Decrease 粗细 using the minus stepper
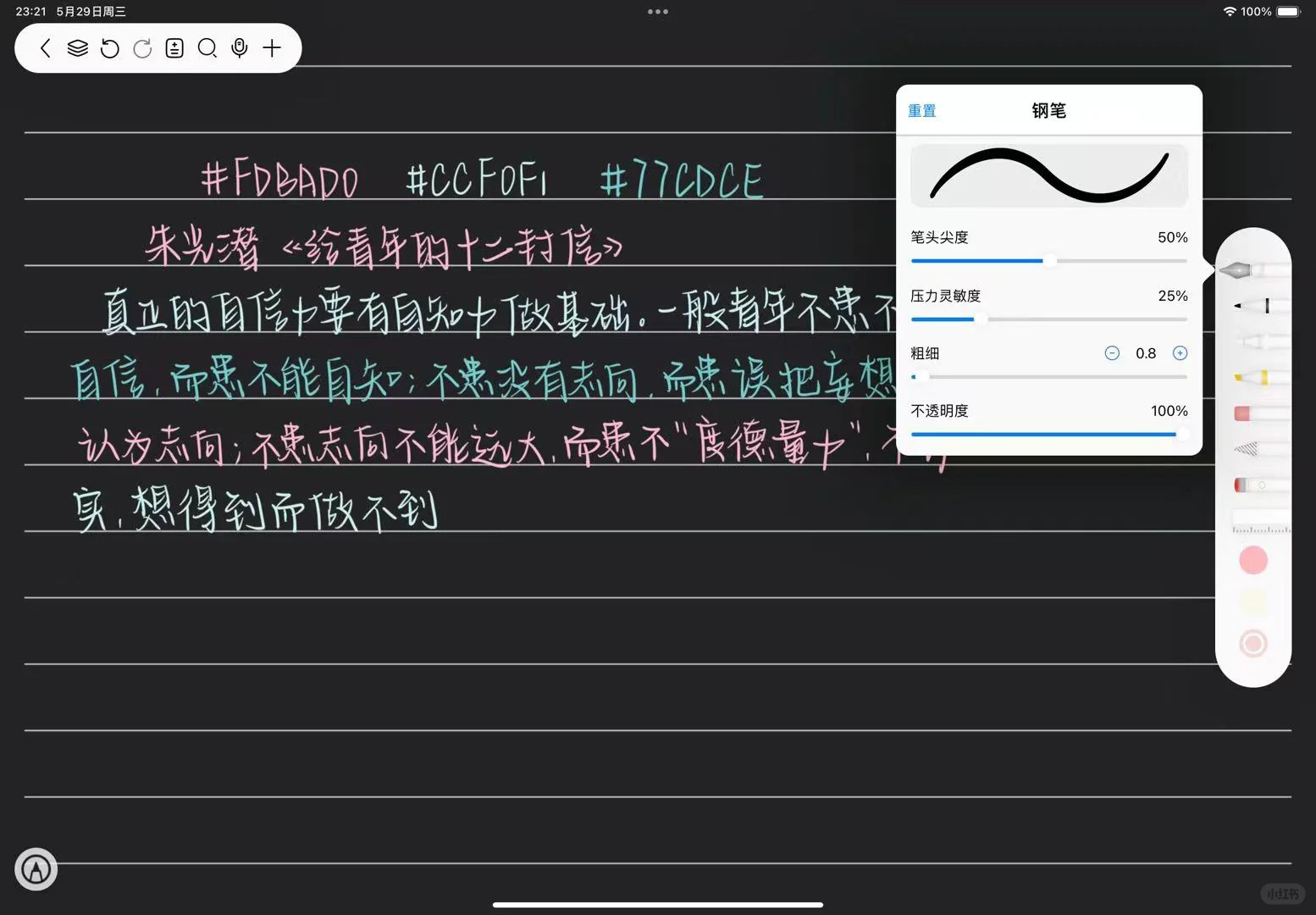This screenshot has height=915, width=1316. [1112, 353]
